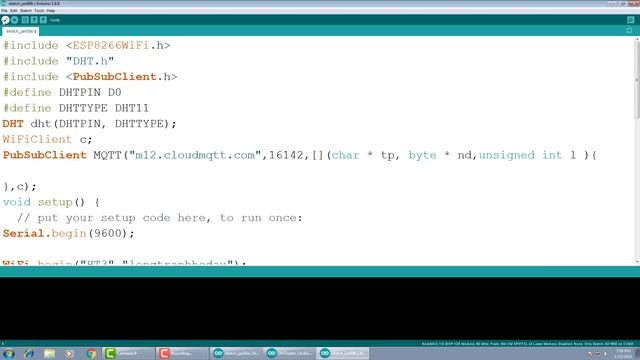Select the sketch_jan06b editor tab
This screenshot has height=360, width=640.
(20, 31)
